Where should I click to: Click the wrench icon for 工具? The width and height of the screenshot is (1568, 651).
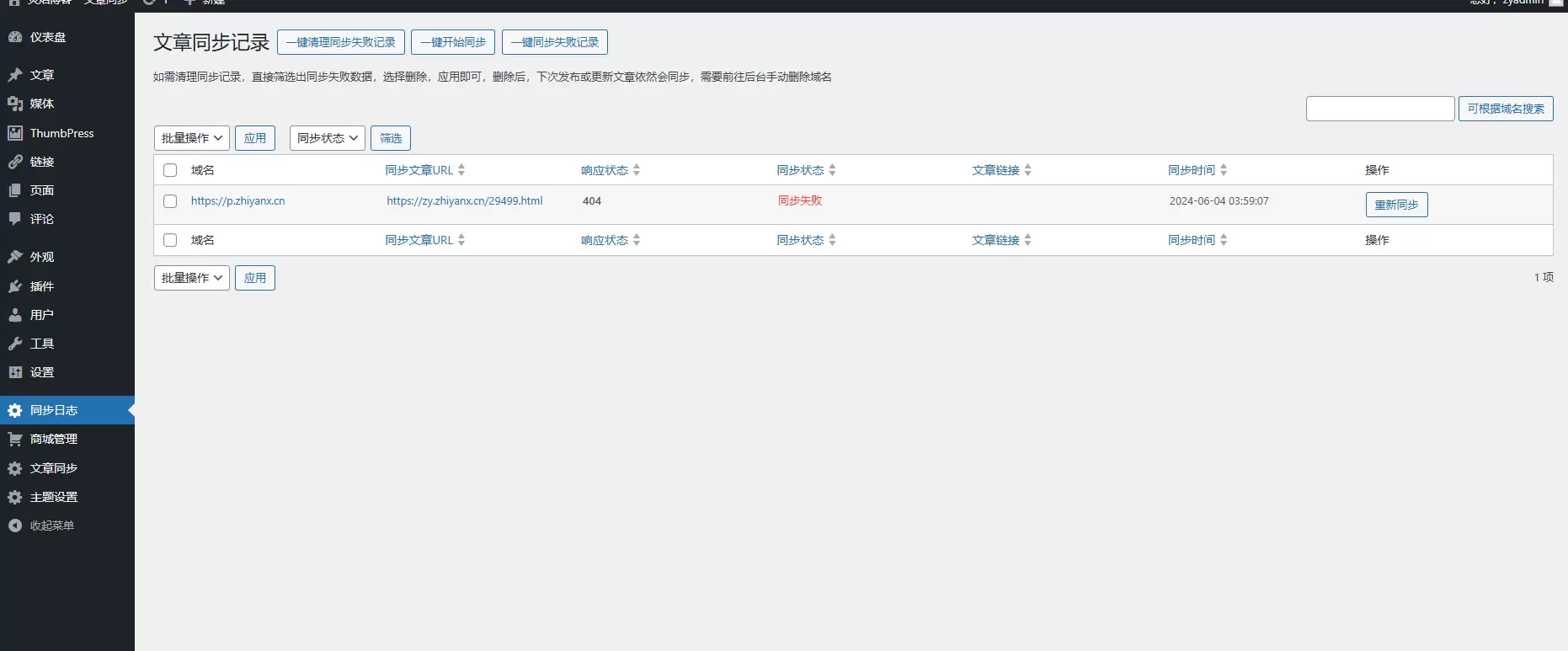pos(15,344)
